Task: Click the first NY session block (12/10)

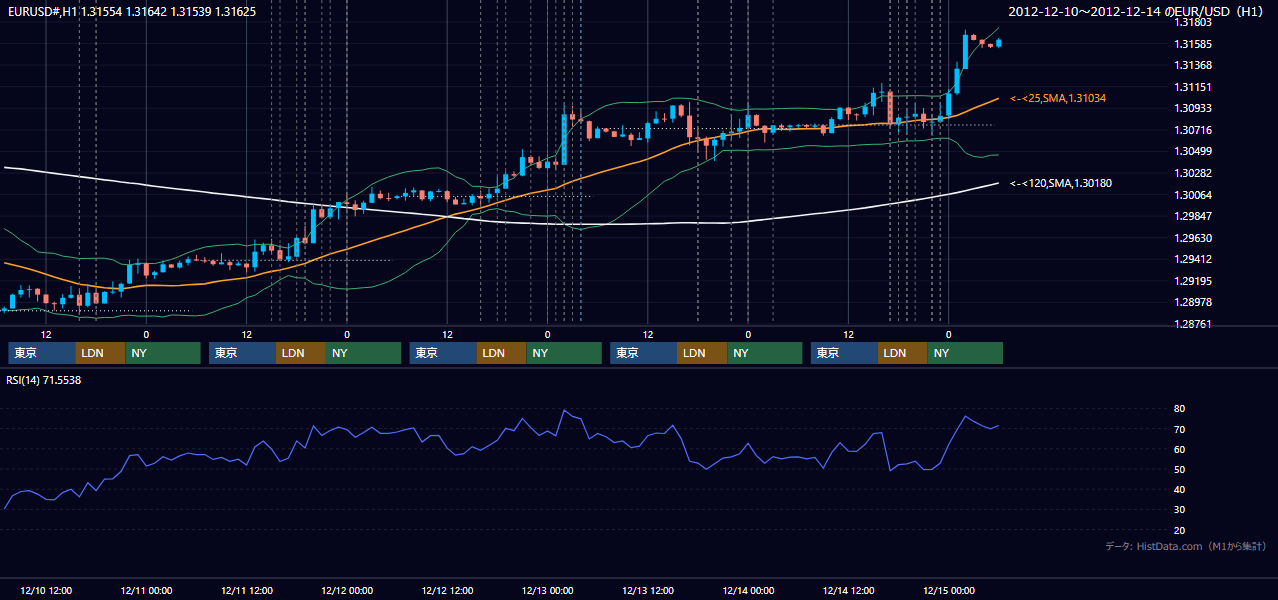Action: (163, 353)
